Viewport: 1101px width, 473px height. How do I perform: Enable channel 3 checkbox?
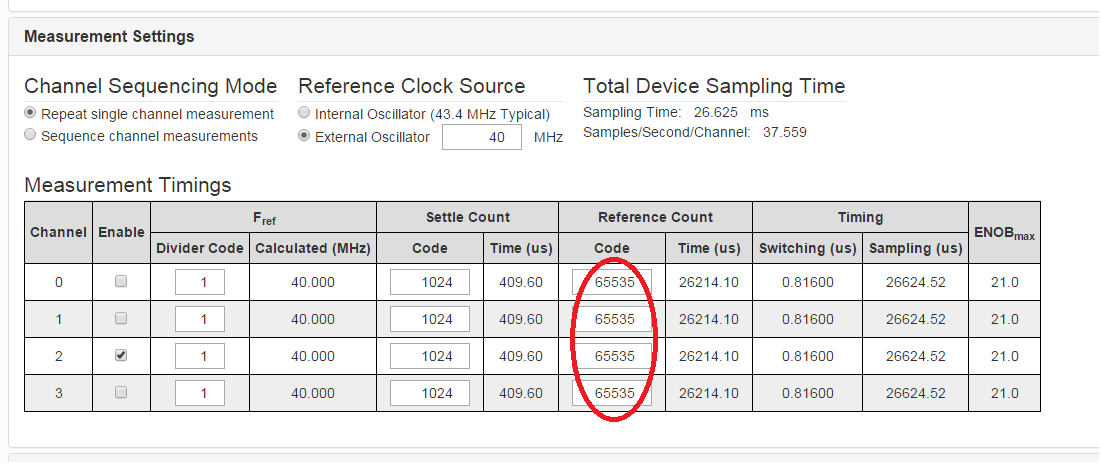(x=121, y=392)
